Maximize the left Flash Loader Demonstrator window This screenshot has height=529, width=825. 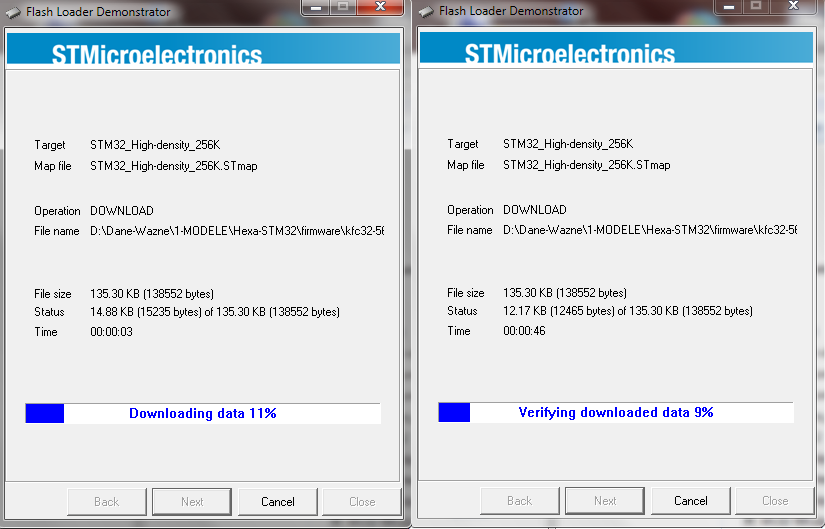[x=343, y=7]
